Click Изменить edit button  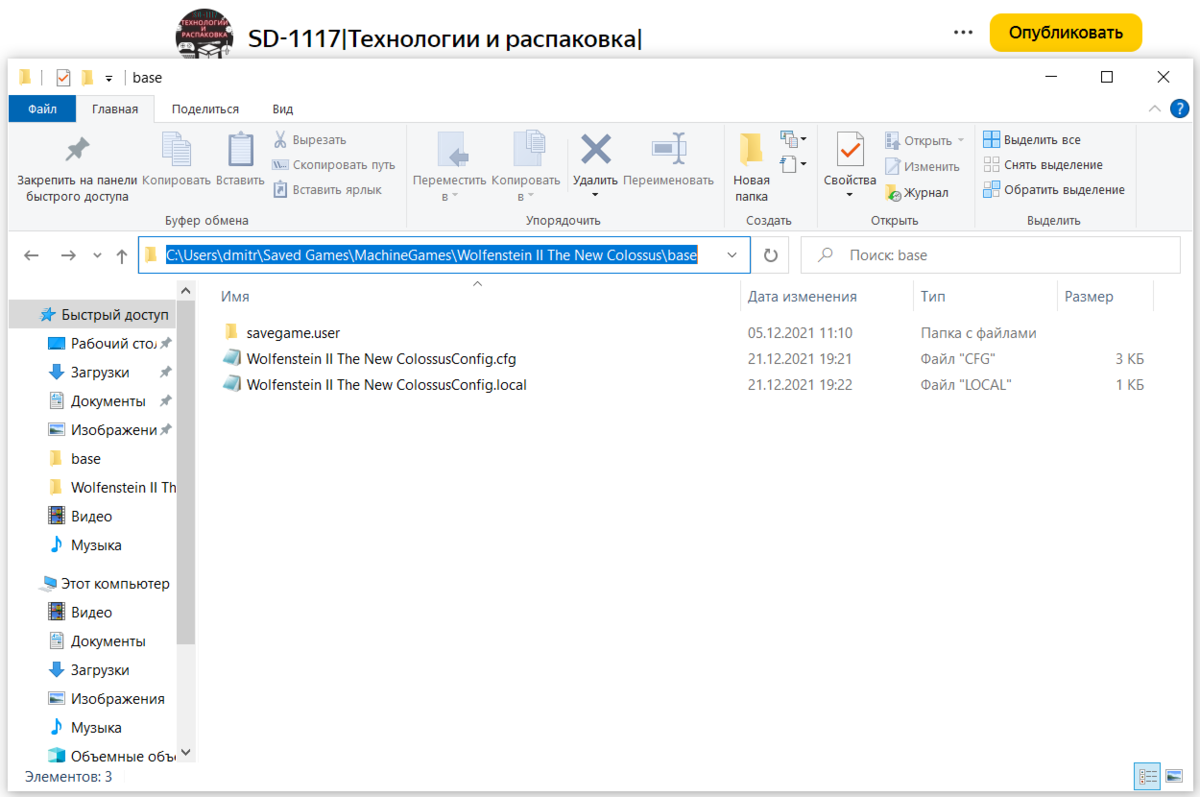click(x=922, y=166)
